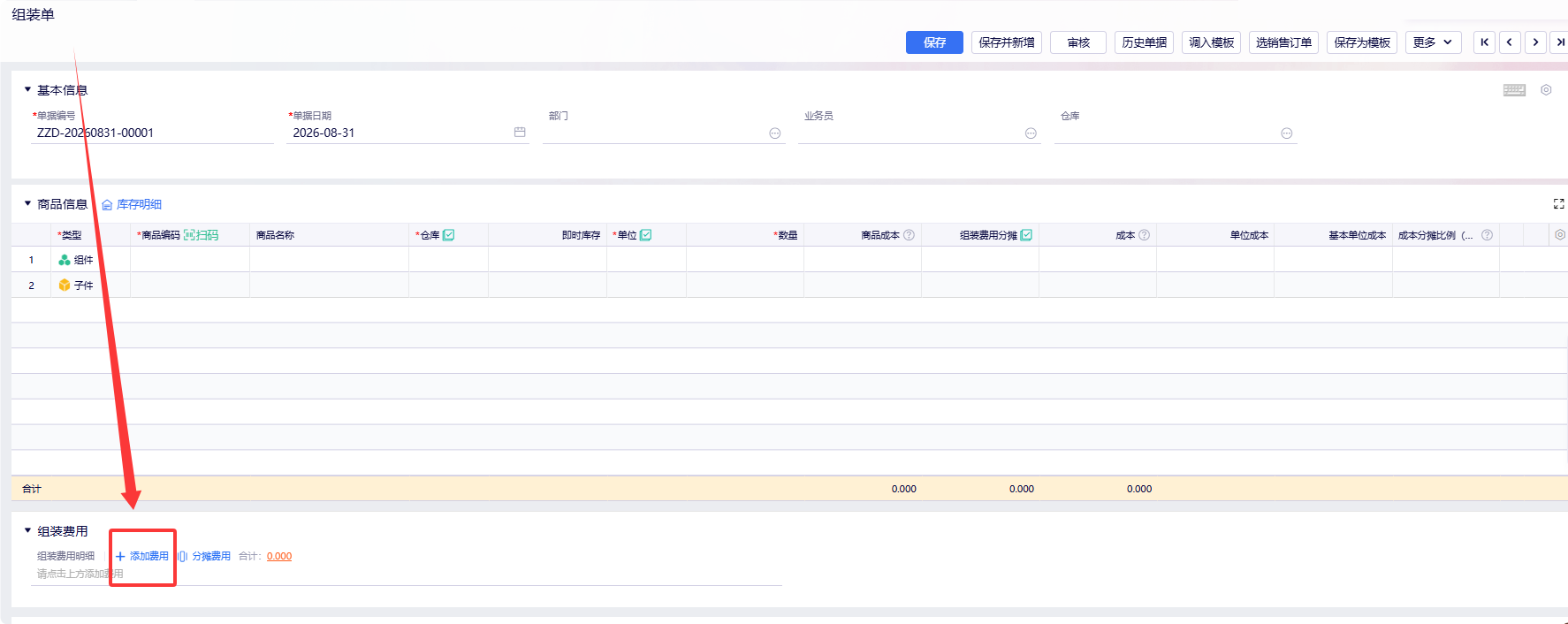Image resolution: width=1568 pixels, height=624 pixels.
Task: Show help for 商品成本 column
Action: pyautogui.click(x=909, y=235)
